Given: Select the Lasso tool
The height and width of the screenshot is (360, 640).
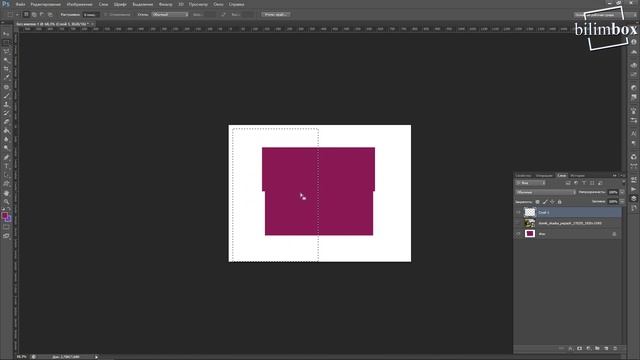Looking at the screenshot, I should (6, 51).
